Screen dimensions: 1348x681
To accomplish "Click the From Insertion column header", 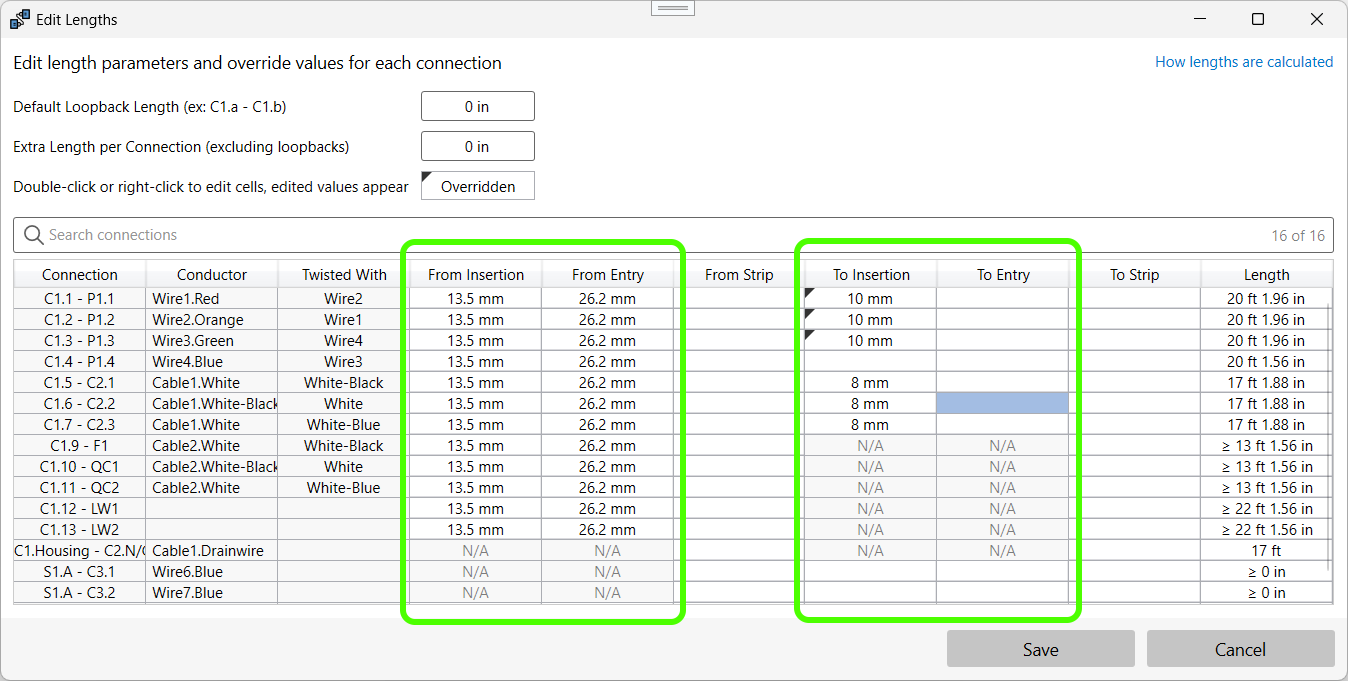I will (x=476, y=274).
